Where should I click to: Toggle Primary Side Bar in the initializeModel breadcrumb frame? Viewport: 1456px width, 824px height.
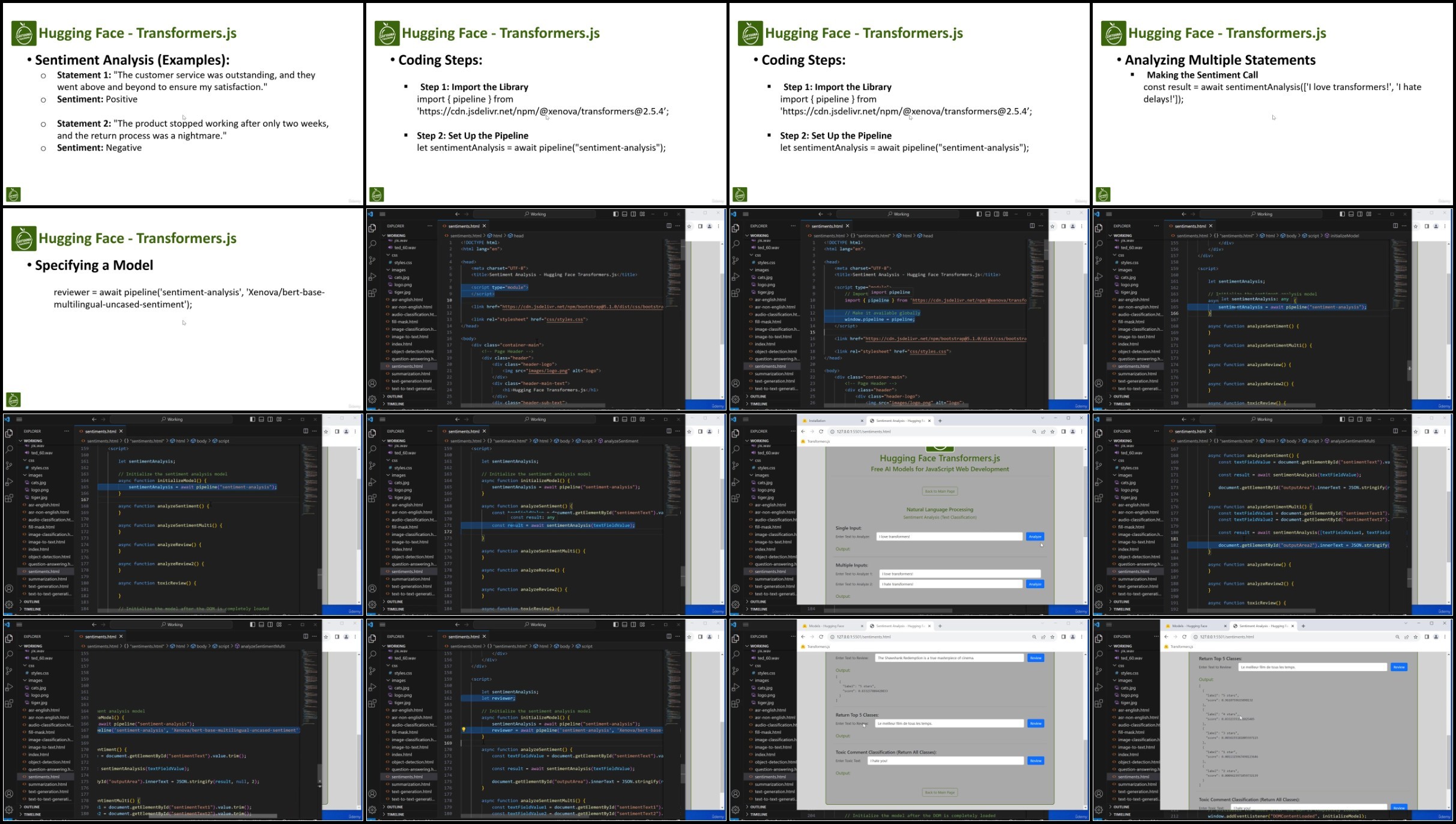[1342, 214]
